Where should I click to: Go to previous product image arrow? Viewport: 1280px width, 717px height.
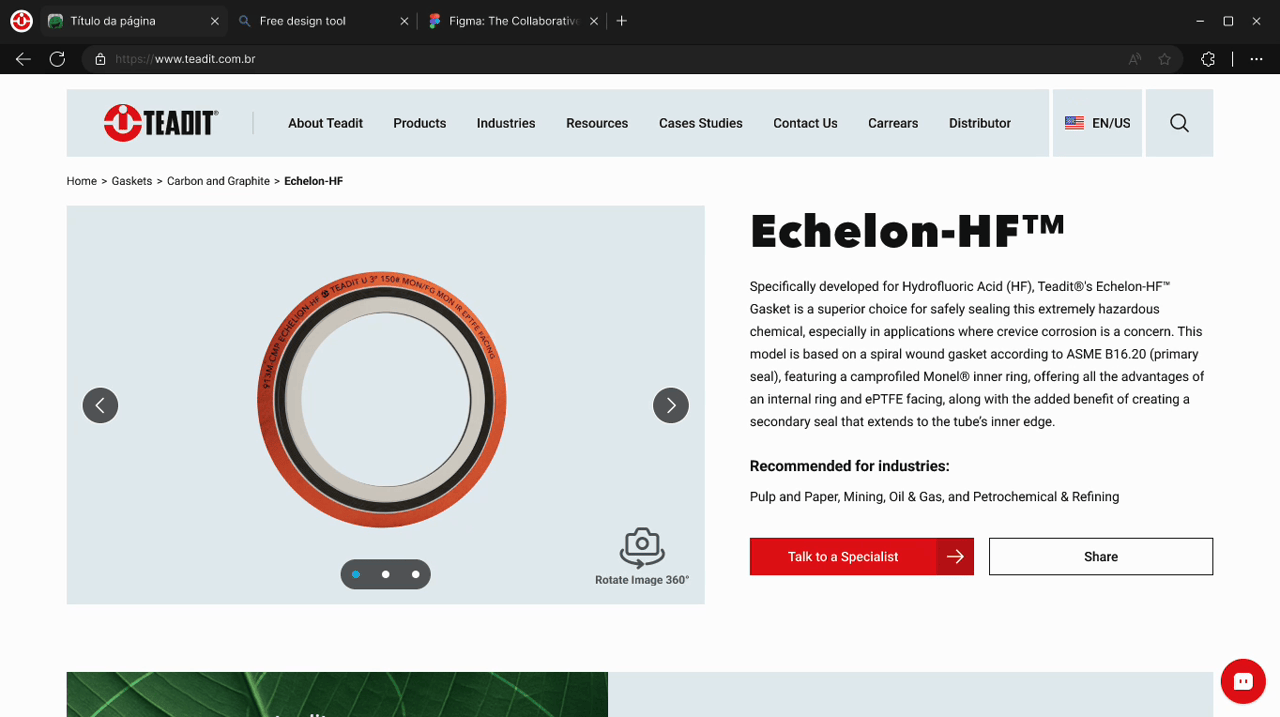(100, 405)
